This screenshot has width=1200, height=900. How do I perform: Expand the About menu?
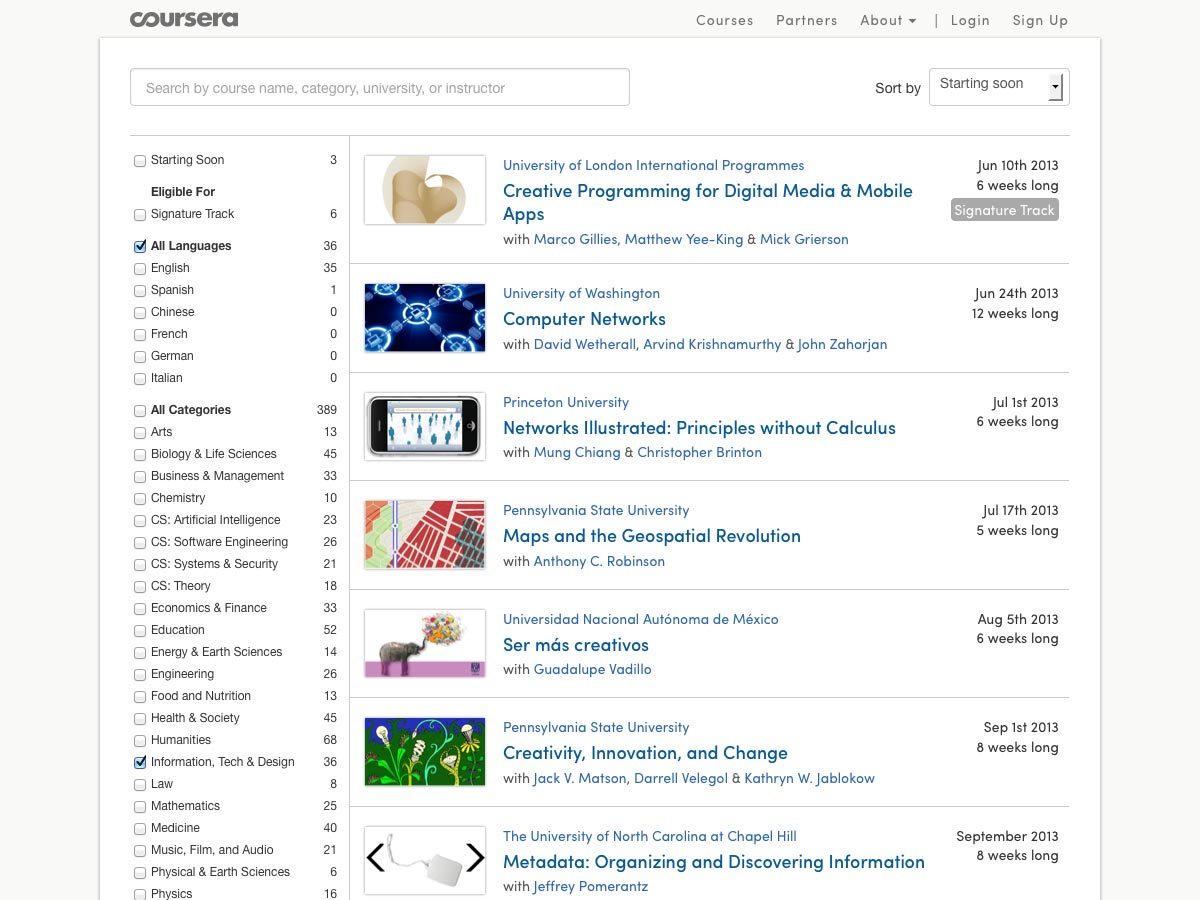point(887,20)
